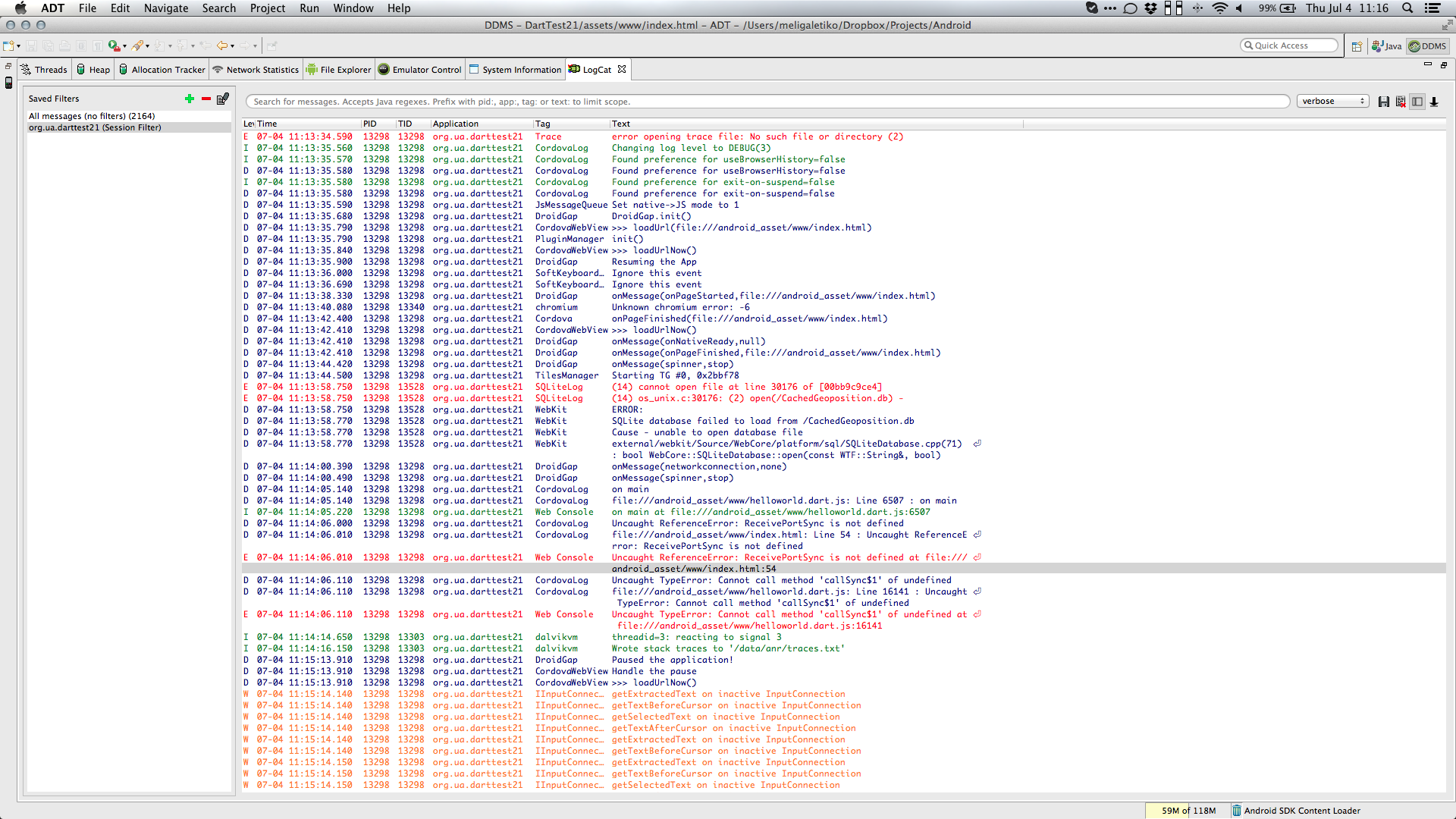Select 'Paused the application!' log row
This screenshot has width=1456, height=819.
pyautogui.click(x=843, y=661)
